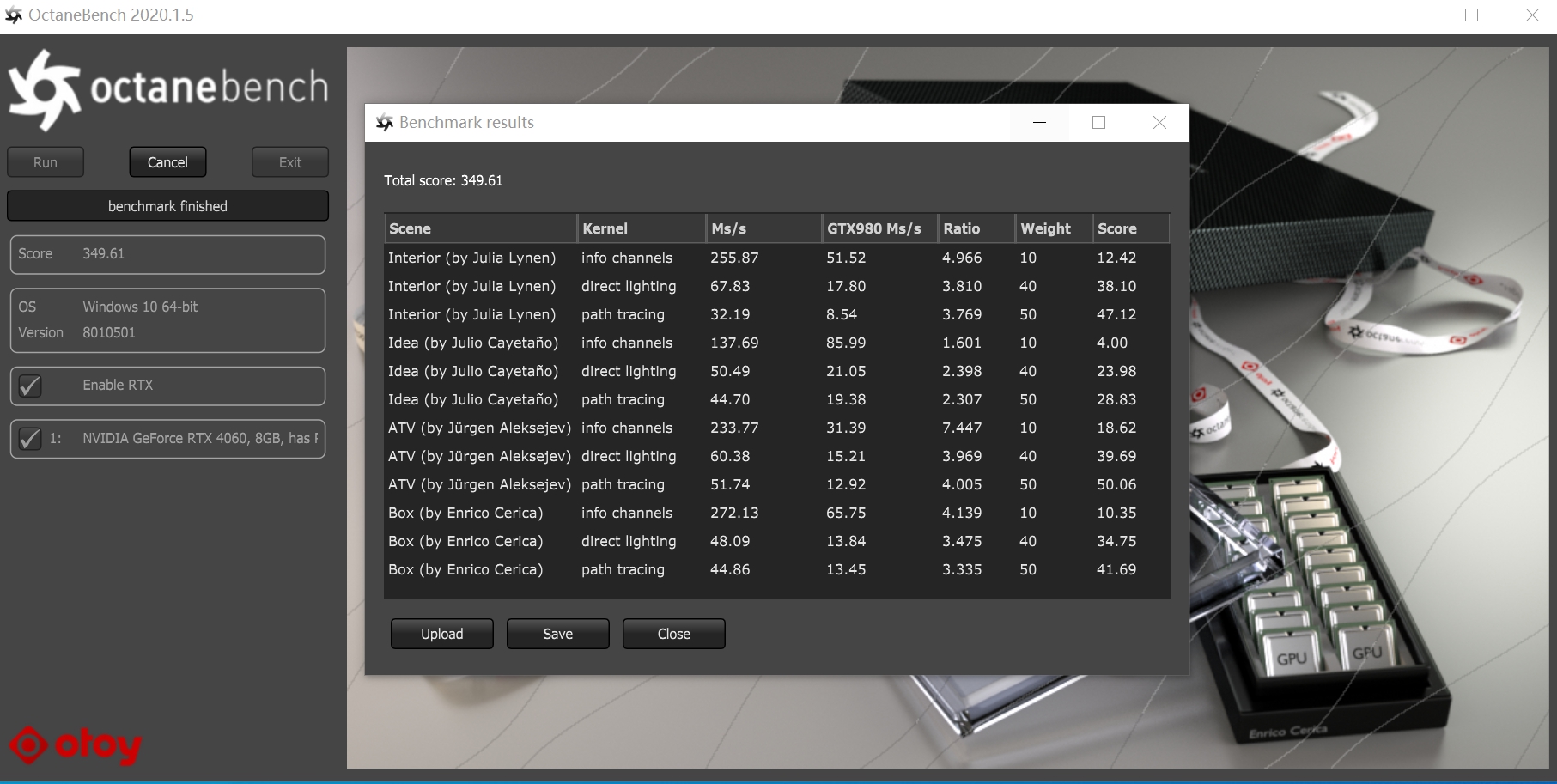Maximize the main OctaneBench window
1557x784 pixels.
click(1471, 15)
